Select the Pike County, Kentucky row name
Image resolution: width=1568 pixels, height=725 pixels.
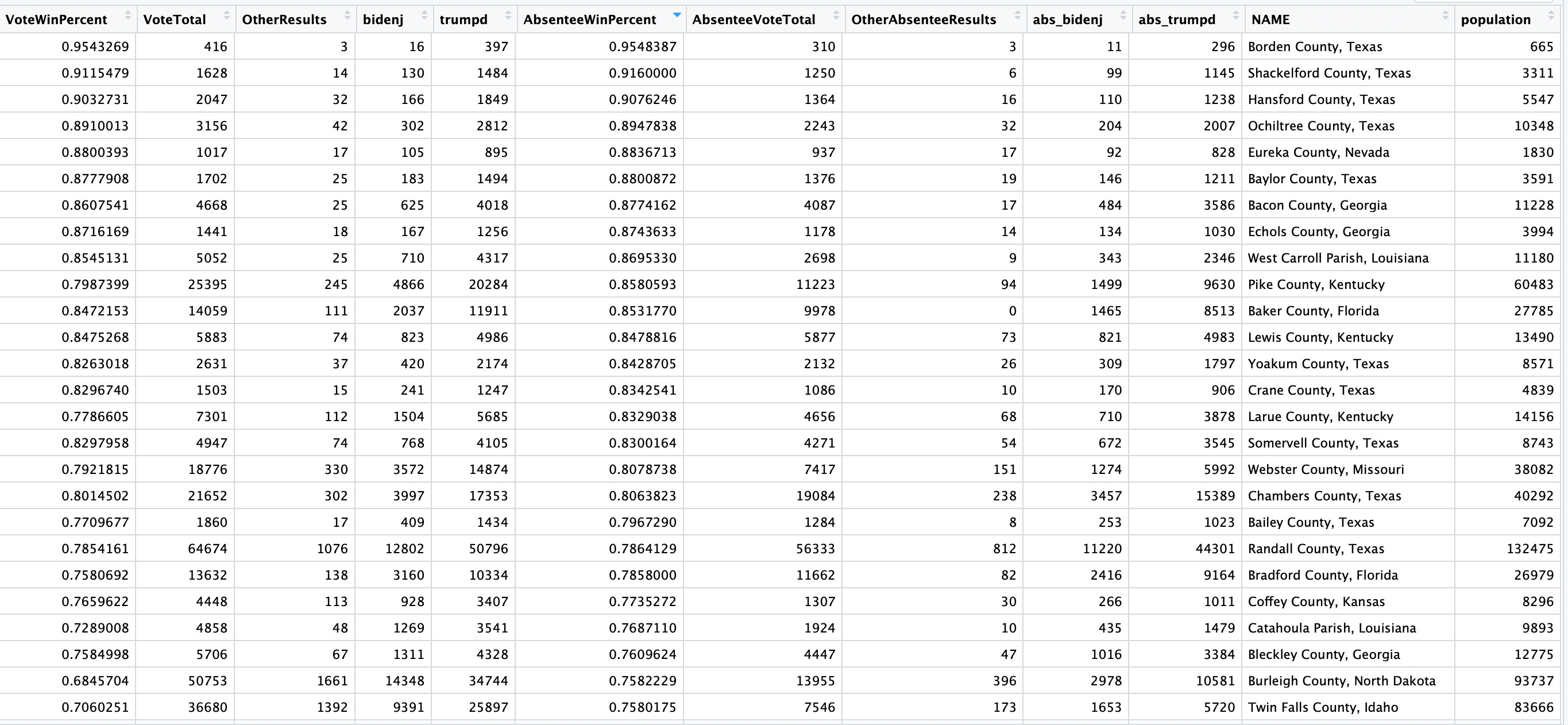[1316, 284]
